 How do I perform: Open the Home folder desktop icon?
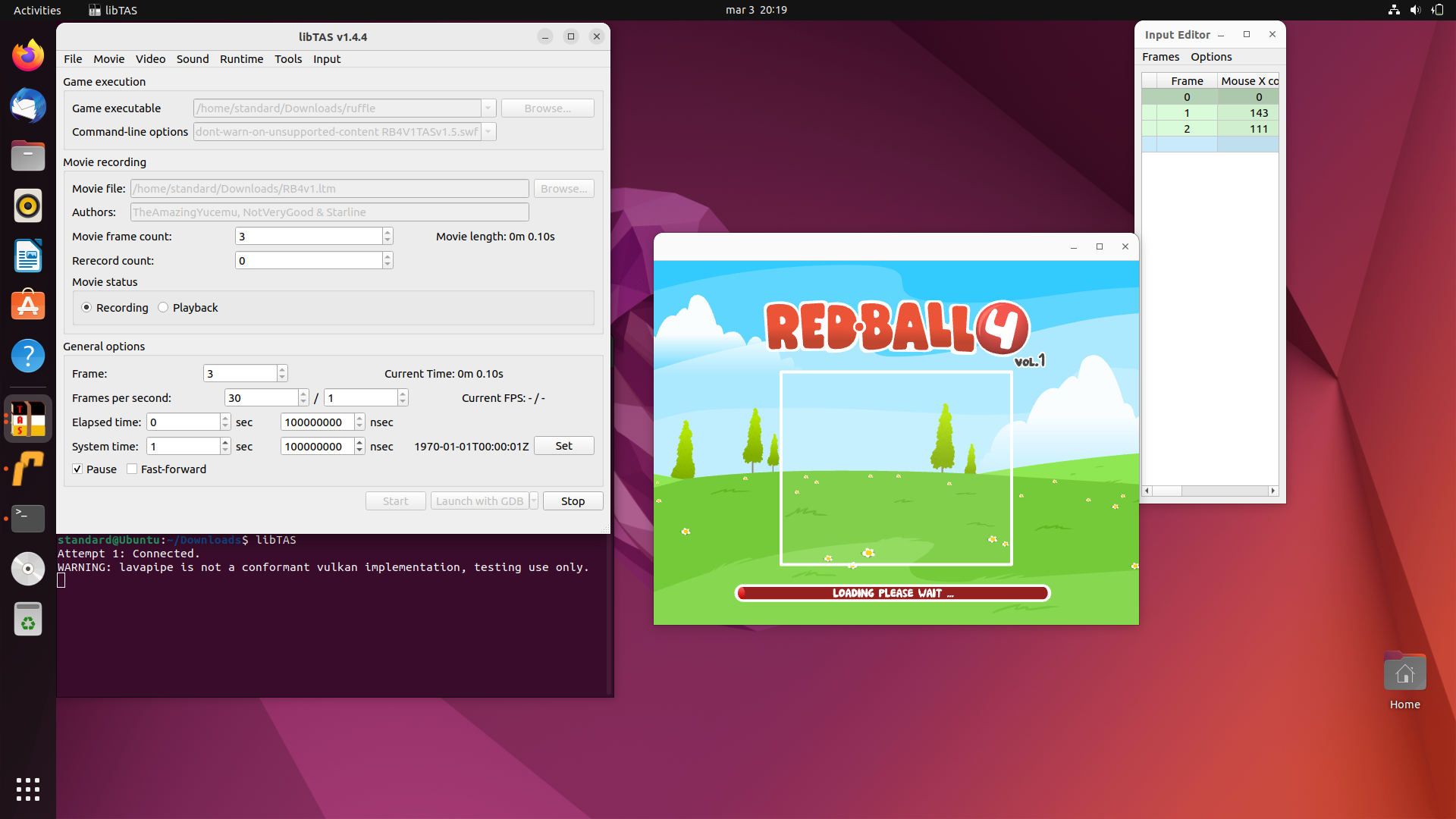coord(1404,681)
